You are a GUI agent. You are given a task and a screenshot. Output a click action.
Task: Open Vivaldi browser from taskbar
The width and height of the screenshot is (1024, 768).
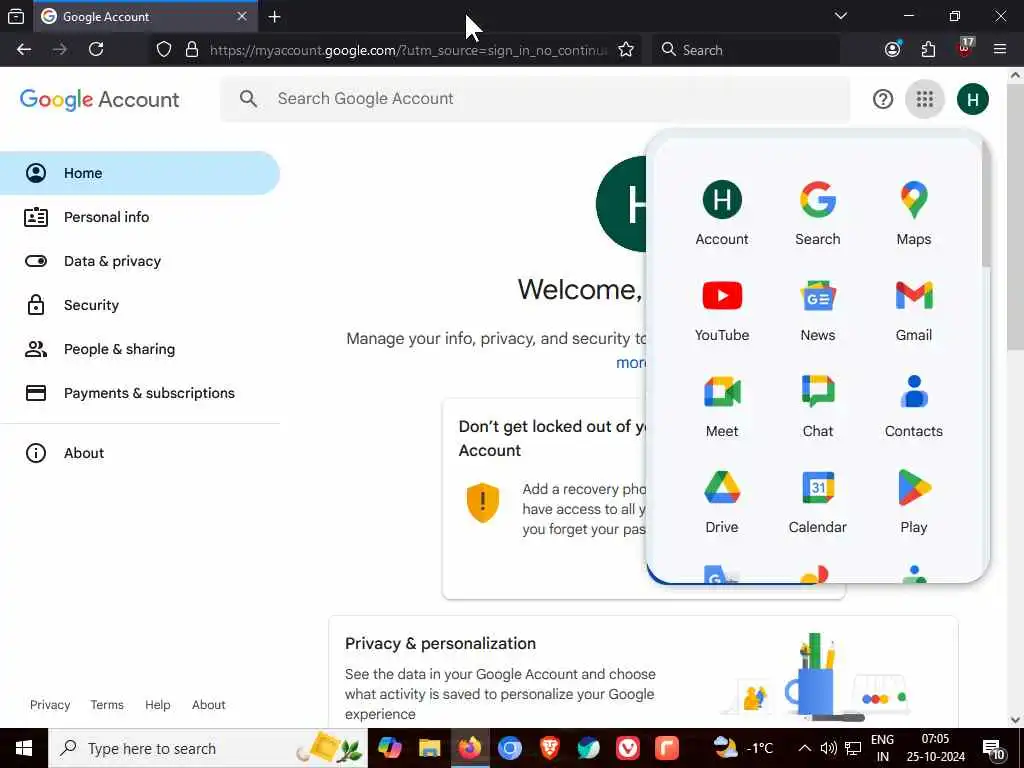point(628,748)
